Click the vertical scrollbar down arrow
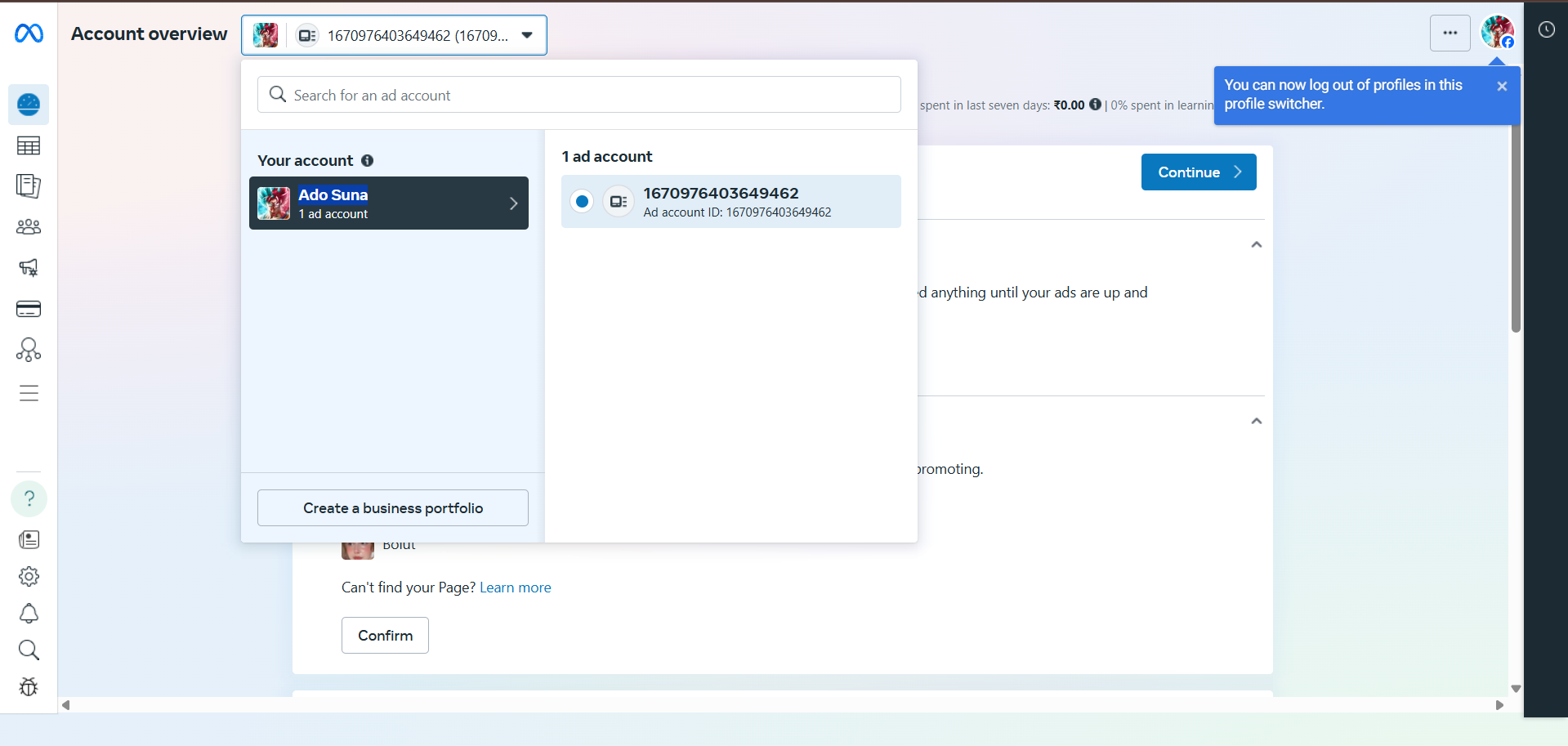Screen dimensions: 1568x746 click(x=1516, y=689)
